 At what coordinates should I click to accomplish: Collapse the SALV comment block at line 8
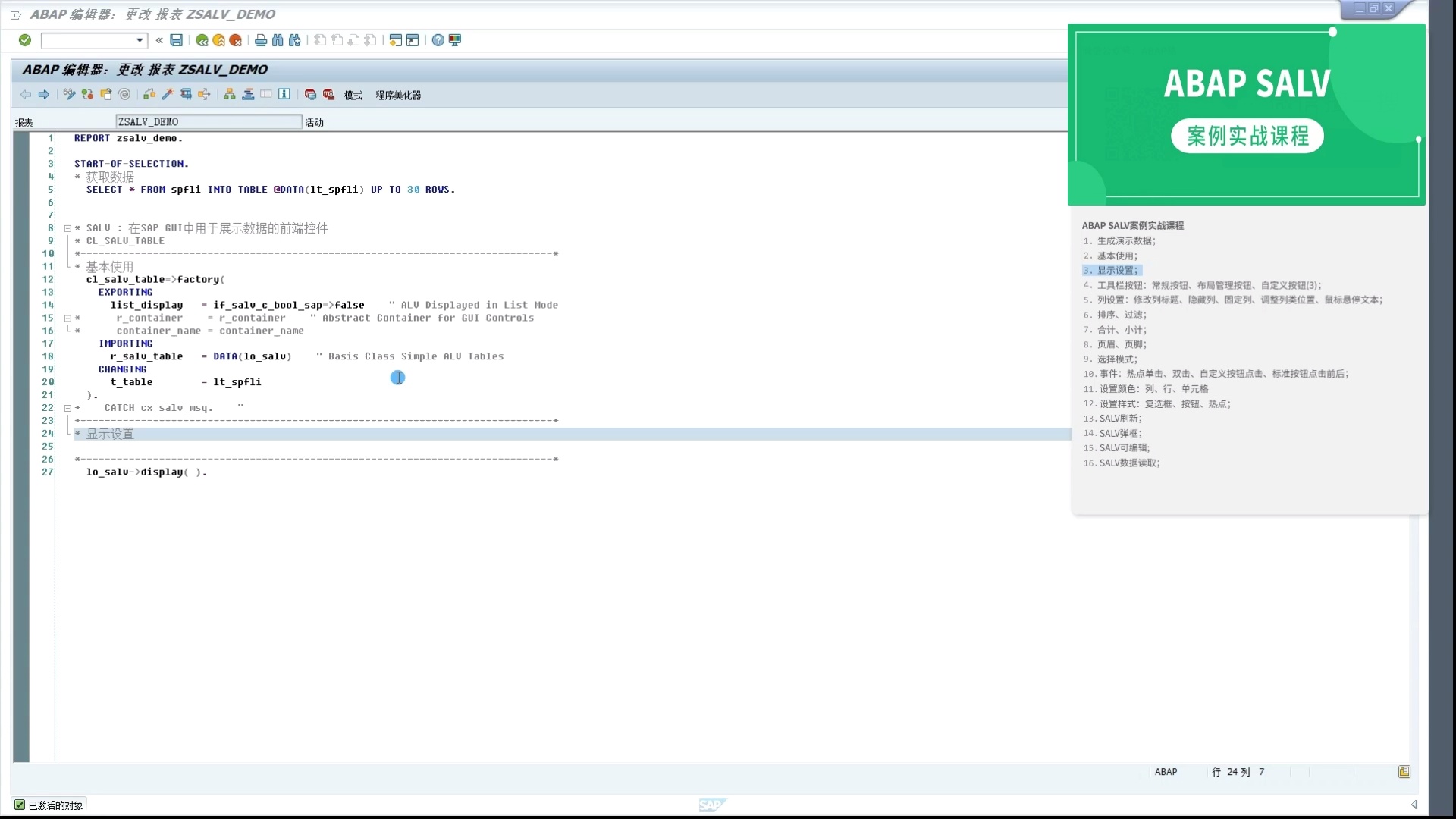point(68,228)
